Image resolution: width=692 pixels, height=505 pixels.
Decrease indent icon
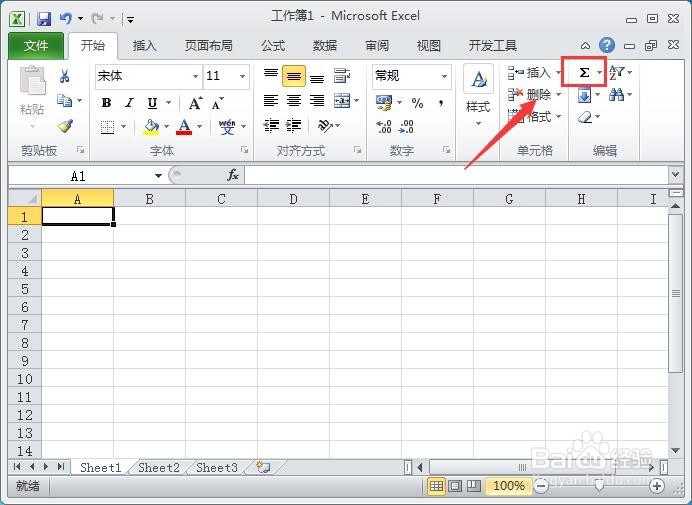[271, 126]
